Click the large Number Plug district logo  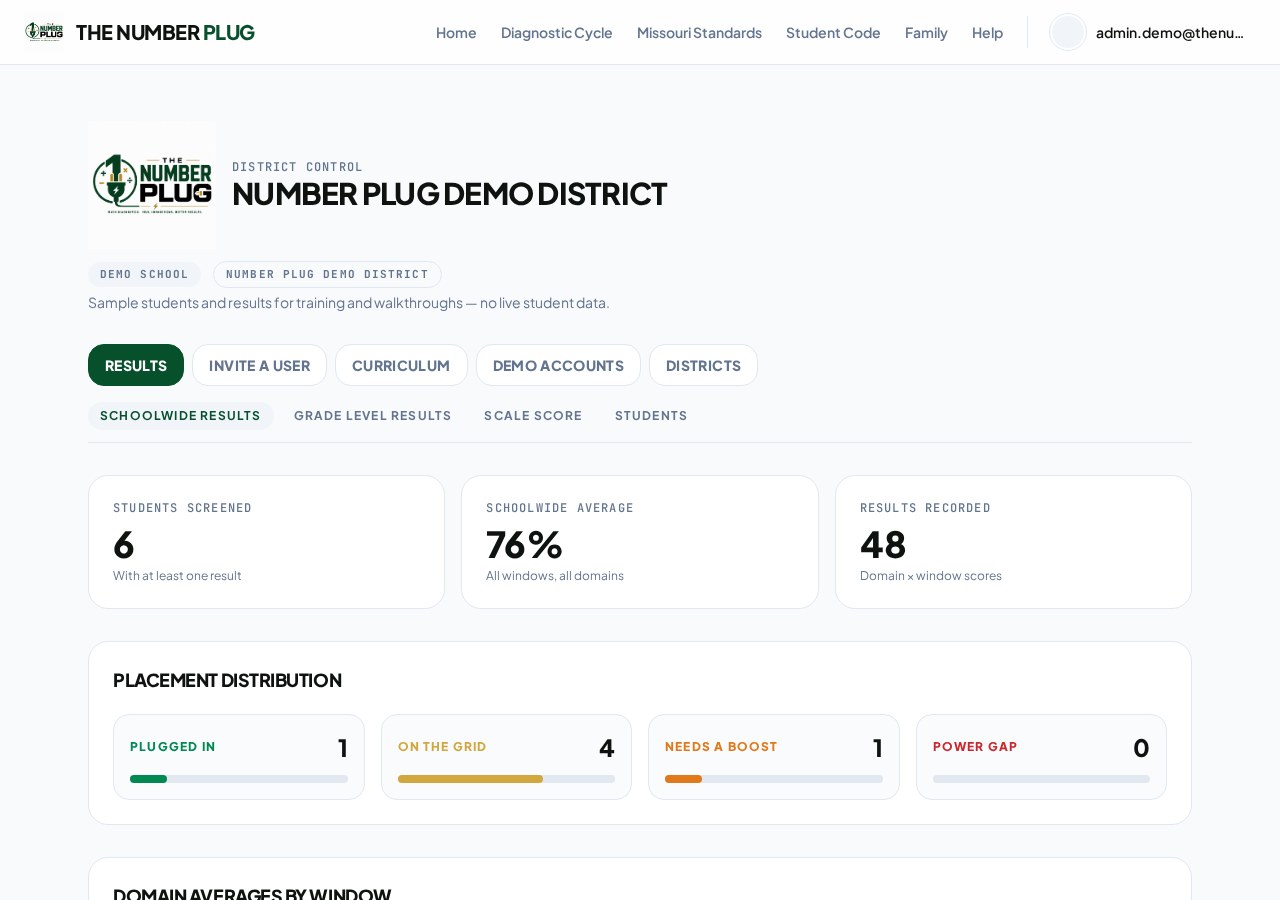pos(152,185)
